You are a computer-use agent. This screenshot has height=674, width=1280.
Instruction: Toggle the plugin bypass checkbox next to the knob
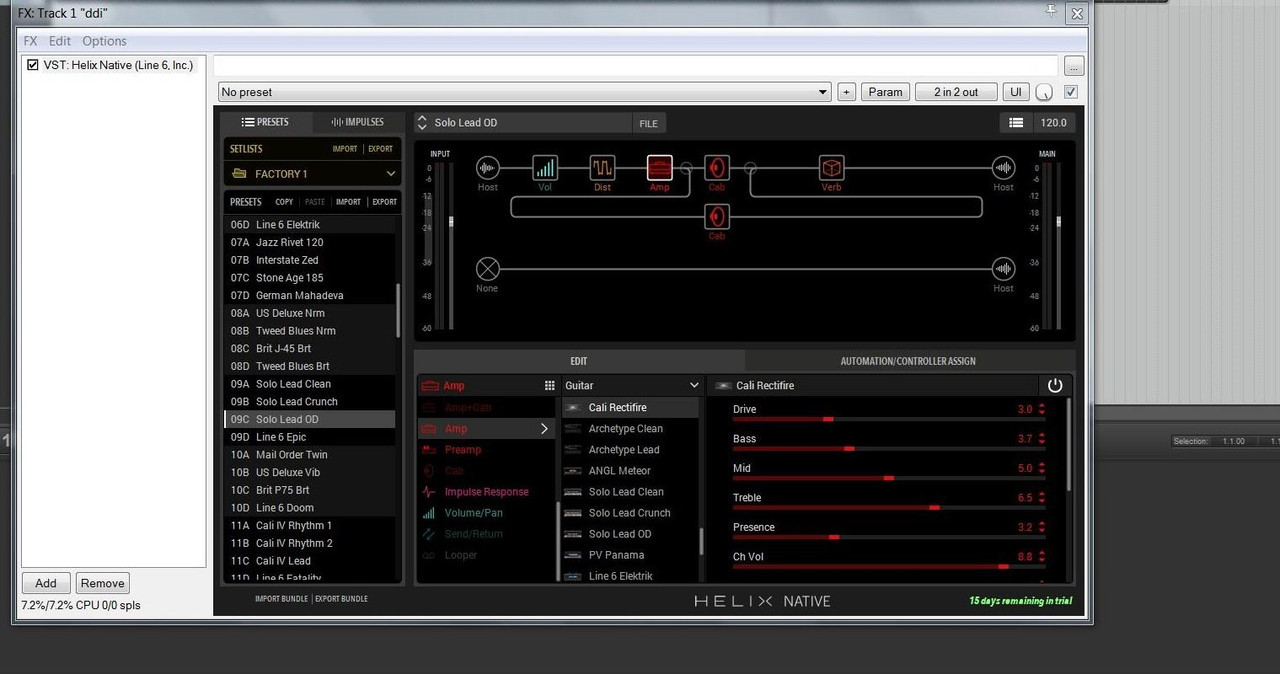point(1071,92)
